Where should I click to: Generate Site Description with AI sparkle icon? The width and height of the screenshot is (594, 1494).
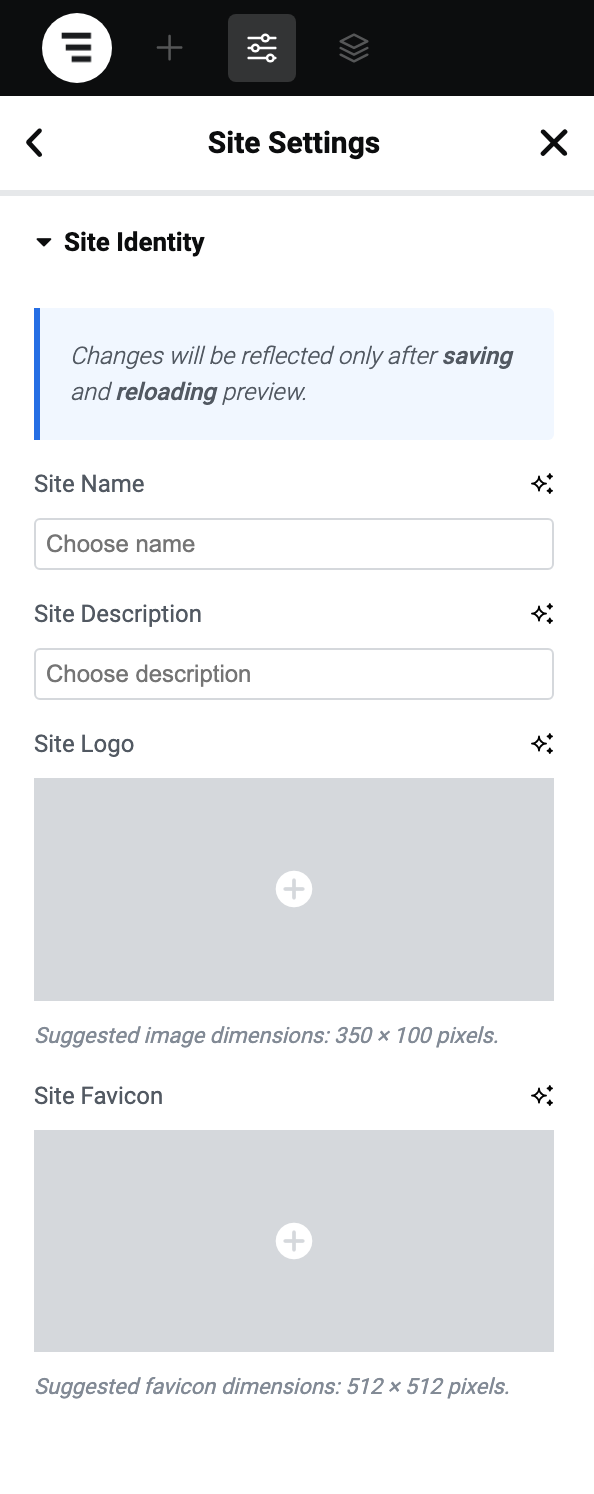pos(542,614)
